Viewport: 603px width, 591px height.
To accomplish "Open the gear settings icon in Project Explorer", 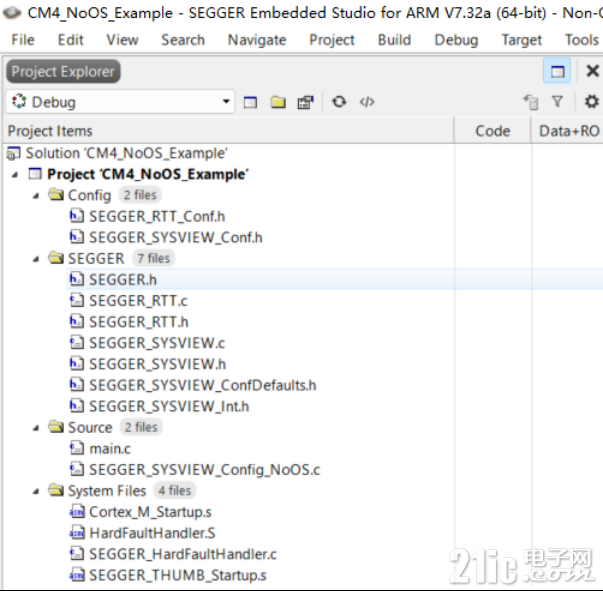I will coord(591,102).
